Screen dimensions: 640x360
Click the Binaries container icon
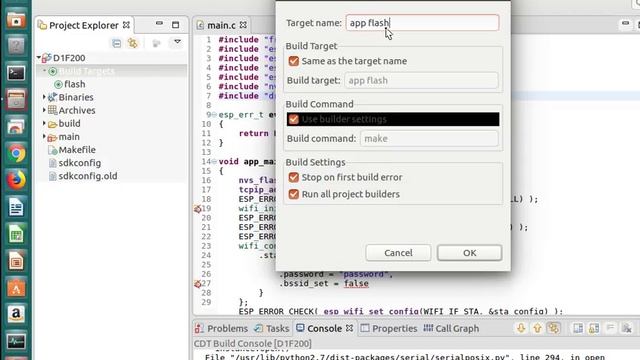52,97
